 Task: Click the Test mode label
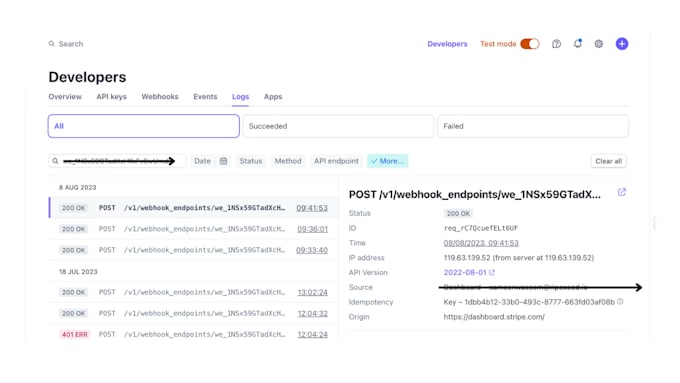click(498, 44)
